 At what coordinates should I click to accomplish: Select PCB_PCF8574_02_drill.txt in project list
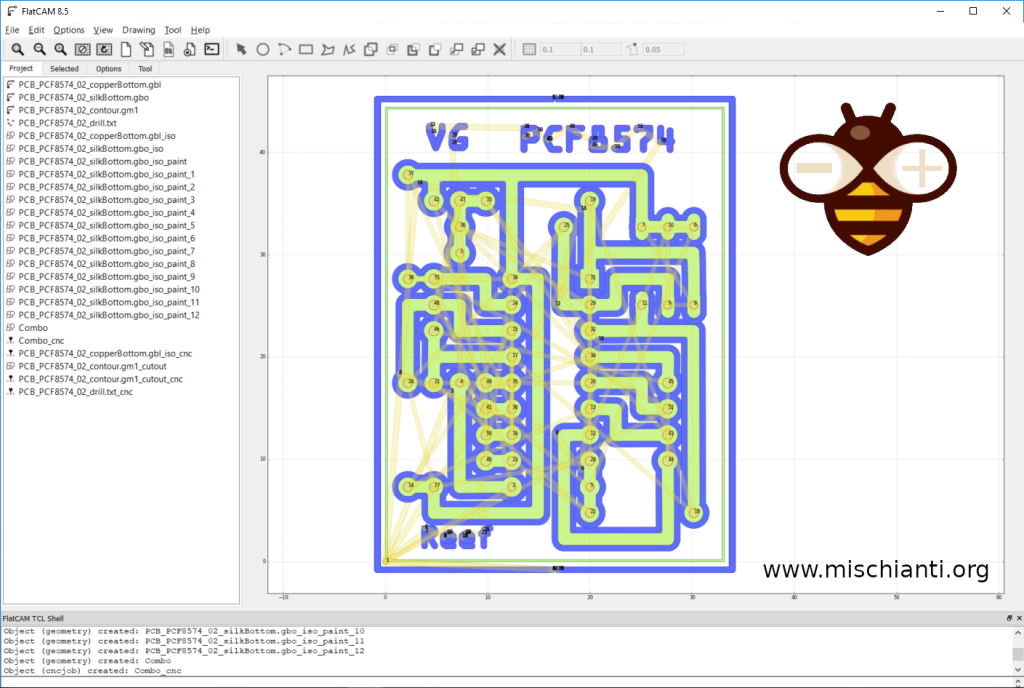67,123
